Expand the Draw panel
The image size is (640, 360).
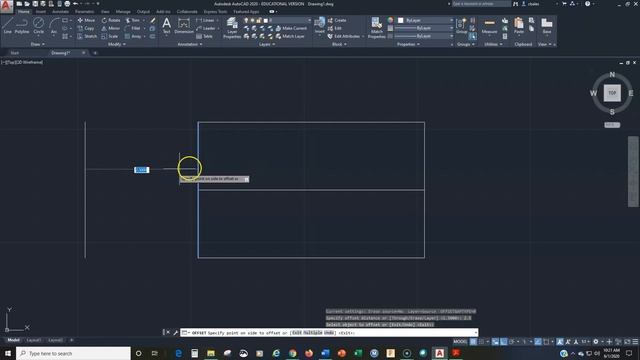click(38, 44)
